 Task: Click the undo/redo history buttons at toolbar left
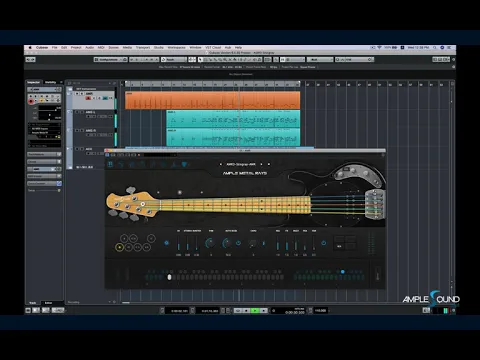tap(30, 59)
